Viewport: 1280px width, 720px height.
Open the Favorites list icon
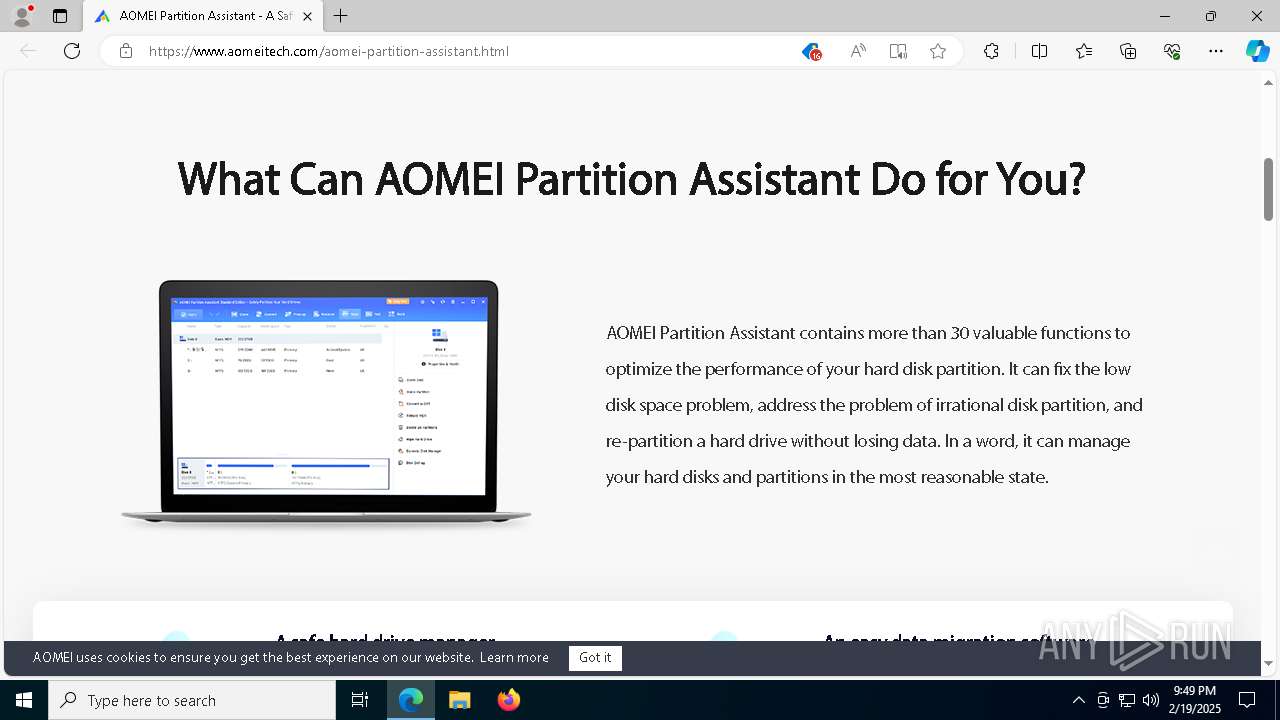[1084, 51]
